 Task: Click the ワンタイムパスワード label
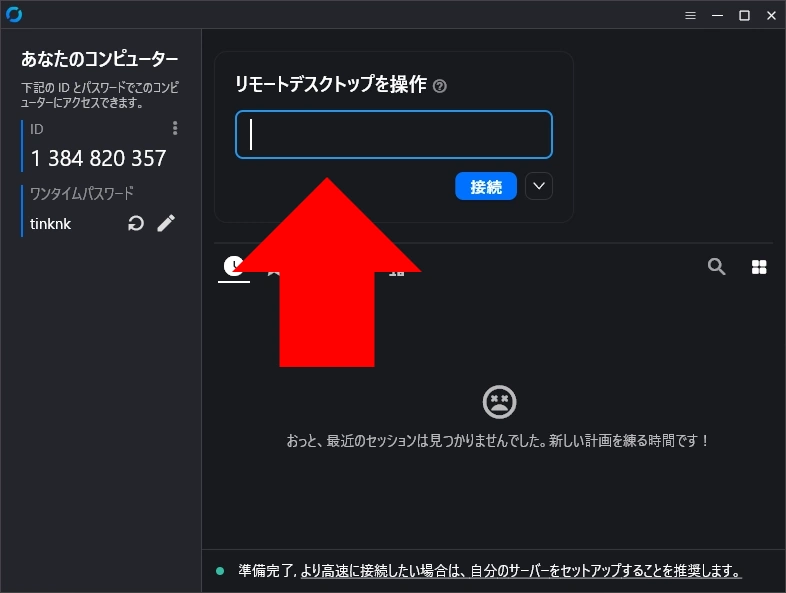pos(82,193)
